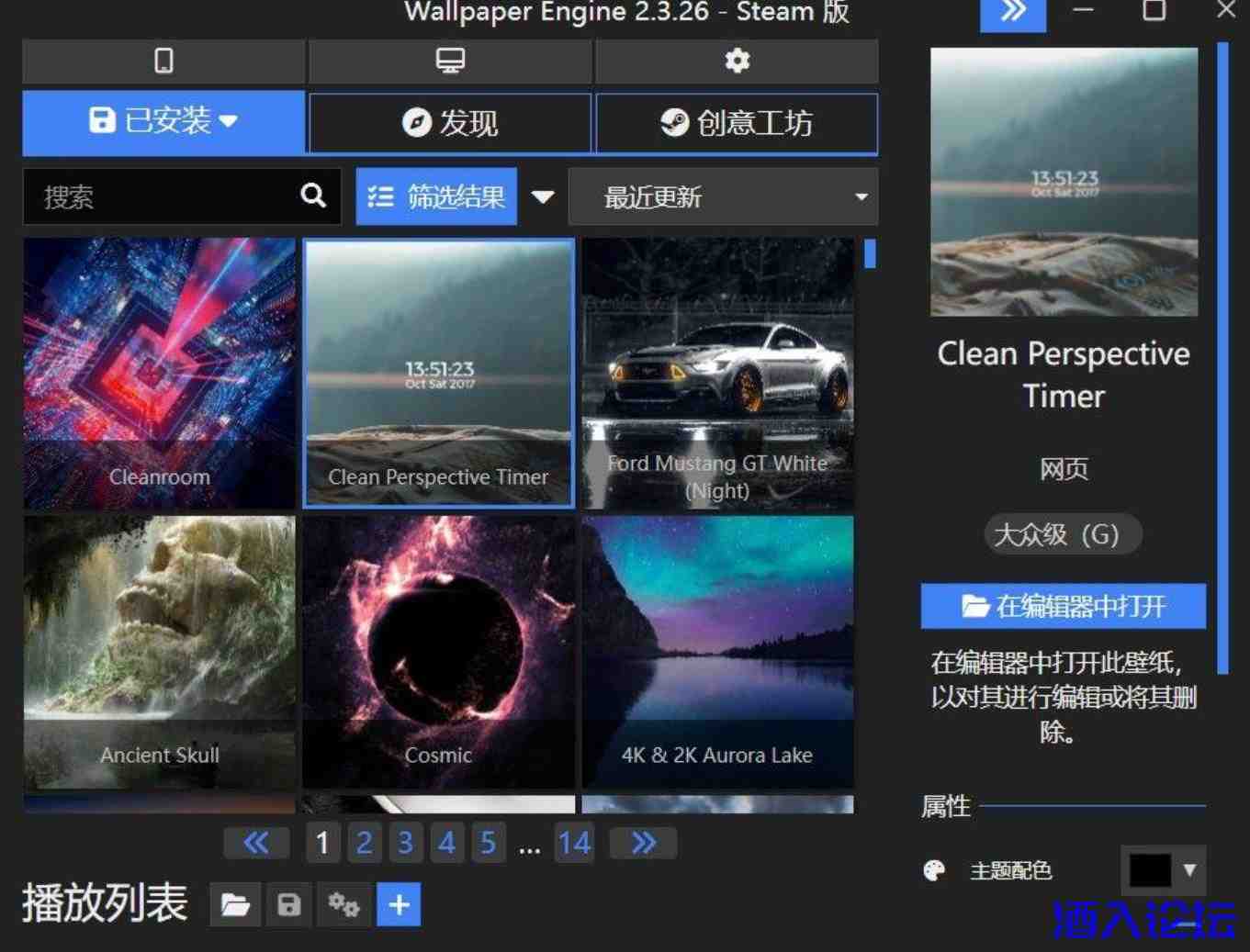The height and width of the screenshot is (952, 1250).
Task: Open settings via the gear icon
Action: pyautogui.click(x=737, y=61)
